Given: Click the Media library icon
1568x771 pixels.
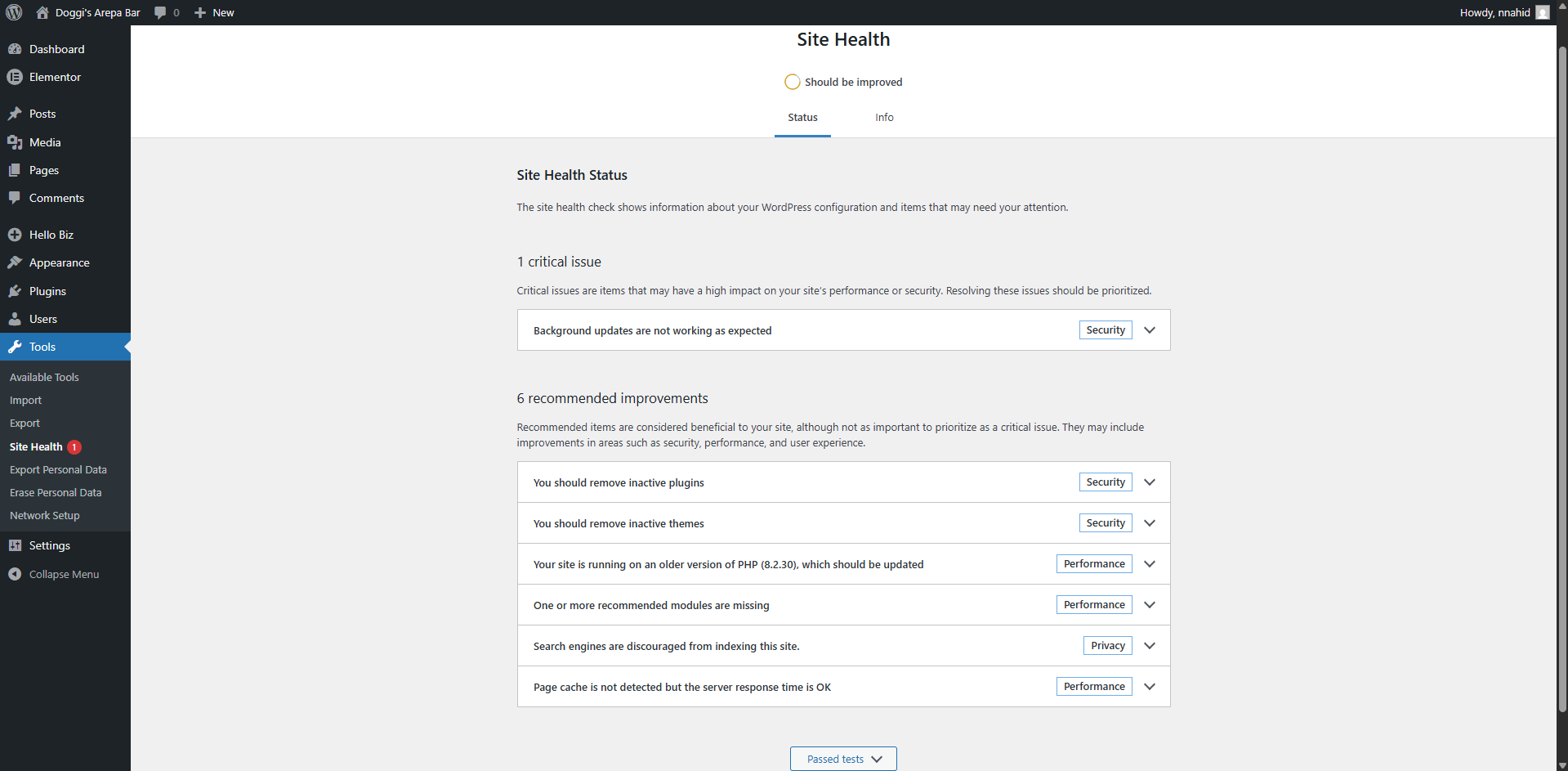Looking at the screenshot, I should [16, 142].
